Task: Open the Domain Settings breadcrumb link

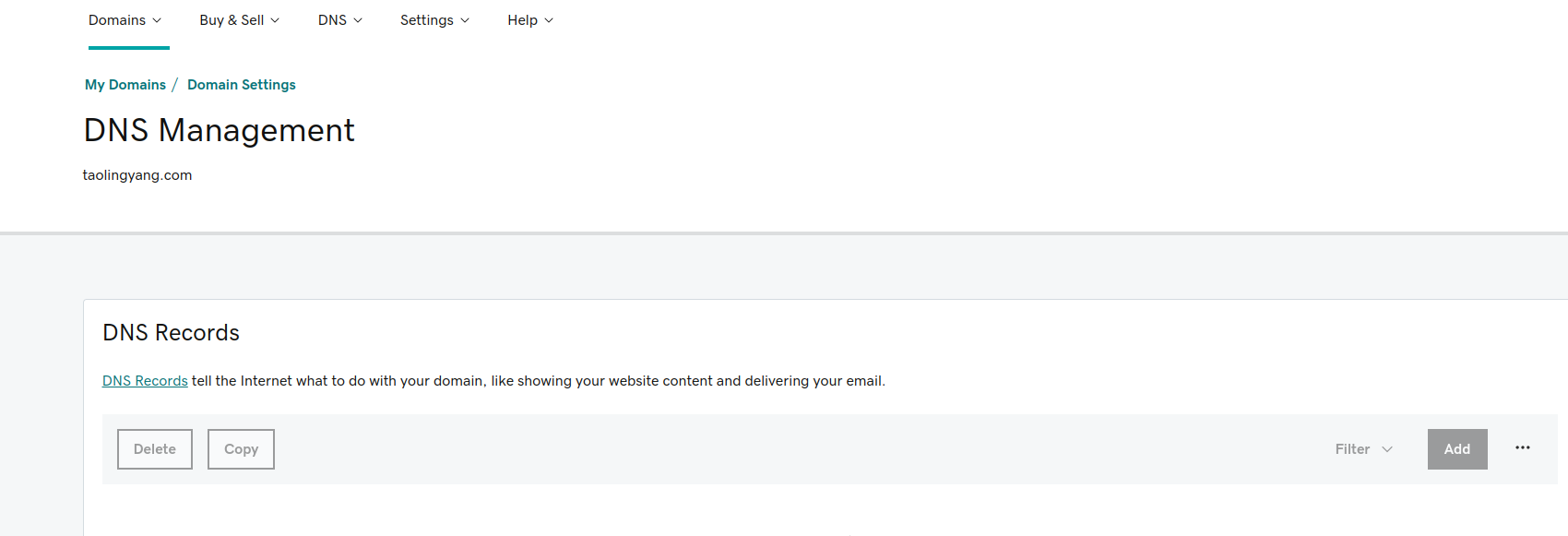Action: pos(242,85)
